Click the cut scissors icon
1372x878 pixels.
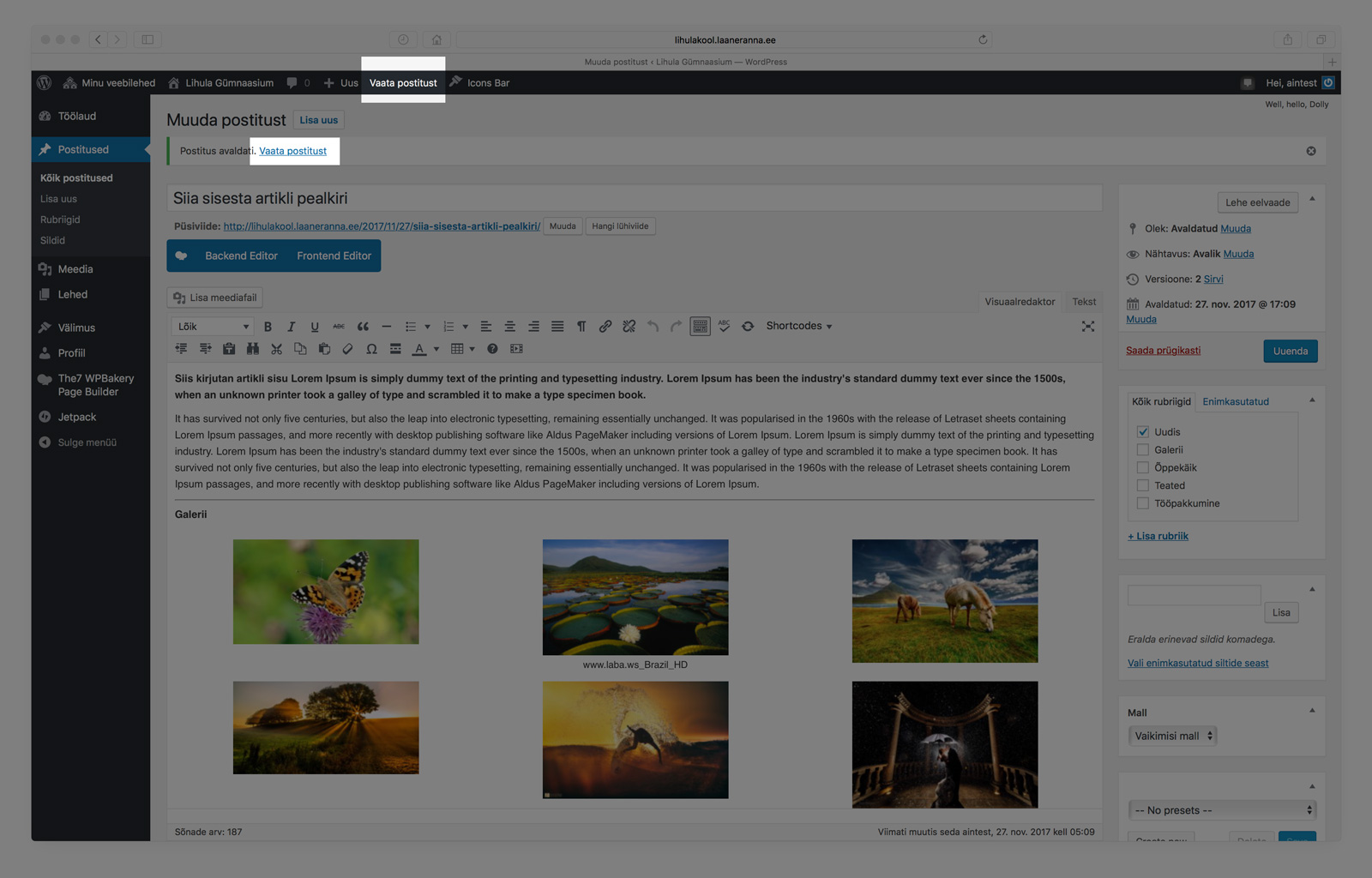click(276, 349)
